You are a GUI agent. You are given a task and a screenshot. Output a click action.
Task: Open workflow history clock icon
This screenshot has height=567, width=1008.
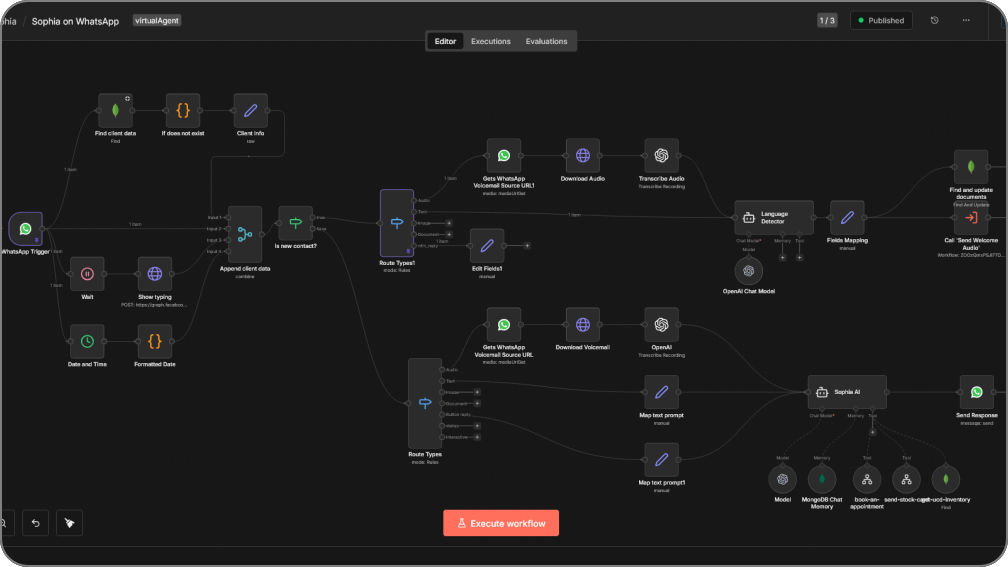(935, 20)
